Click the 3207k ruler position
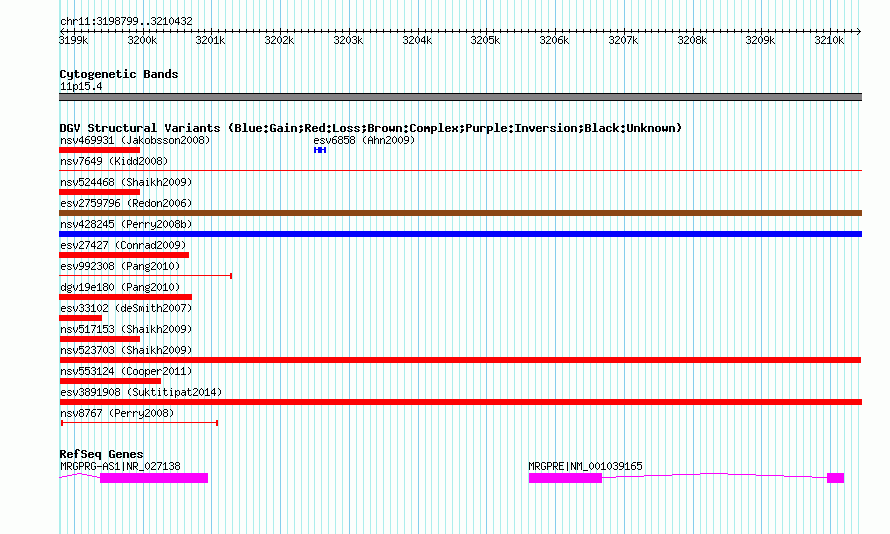 (623, 40)
